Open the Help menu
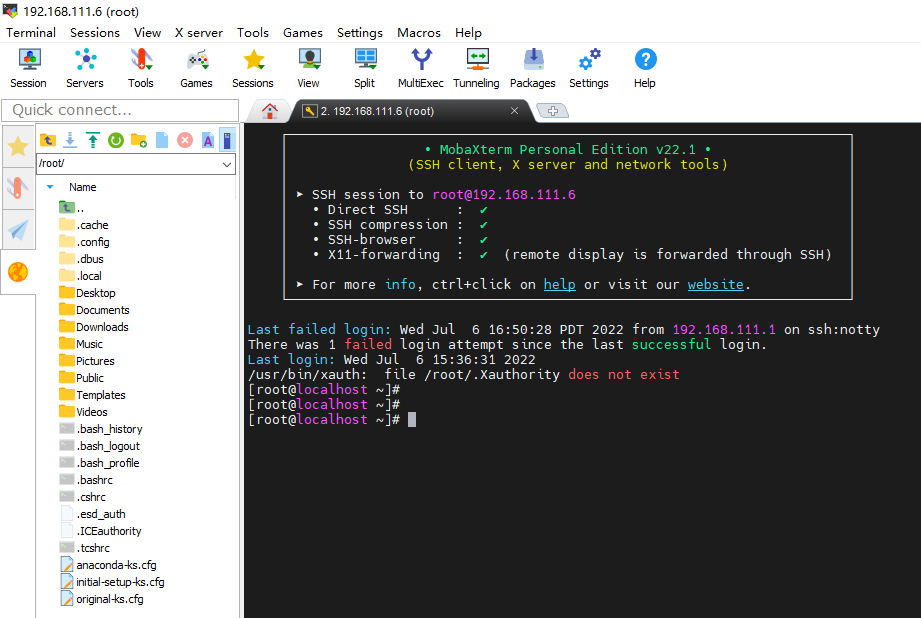921x618 pixels. tap(468, 33)
